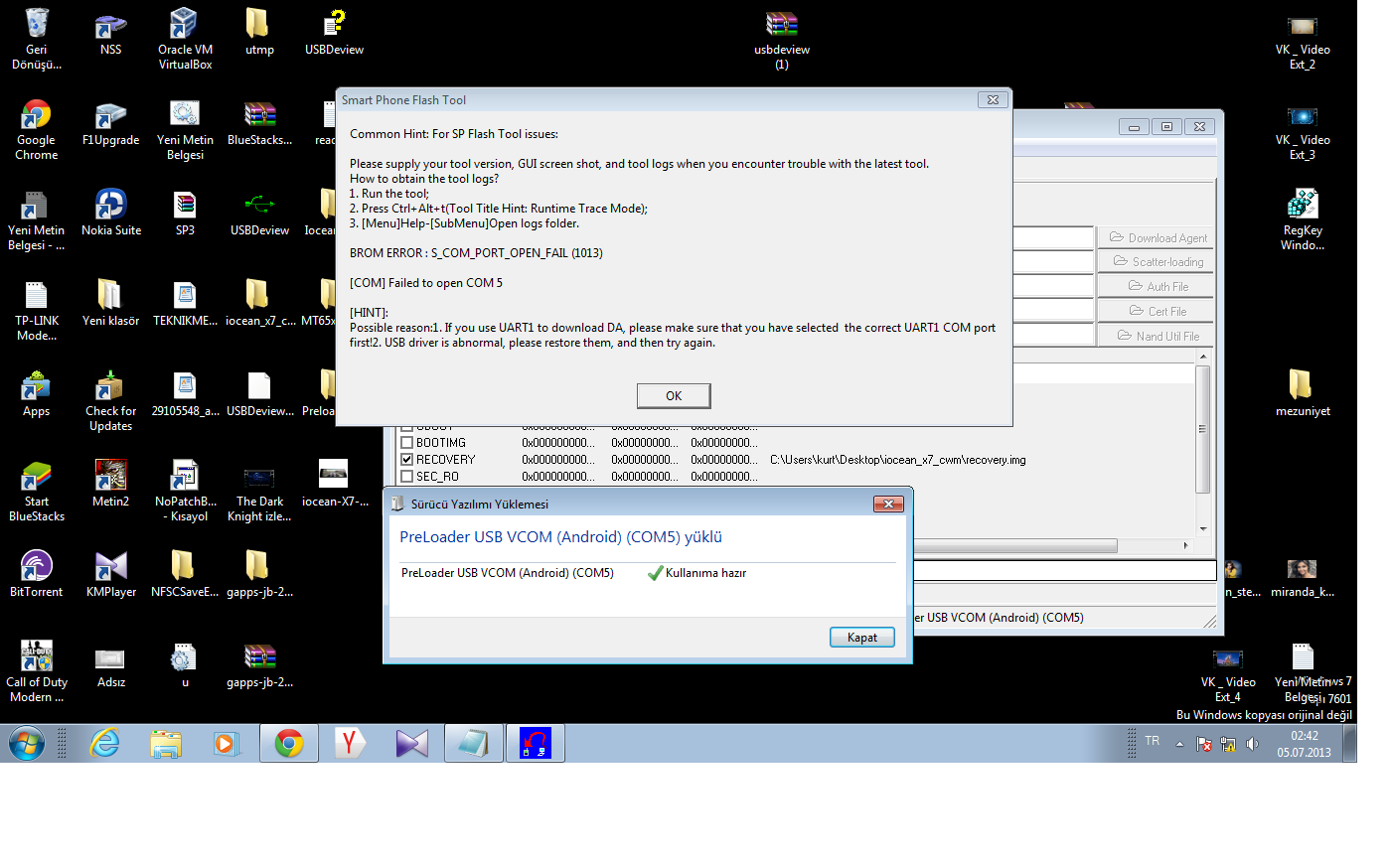
Task: Open the Google Chrome desktop icon
Action: [x=37, y=129]
